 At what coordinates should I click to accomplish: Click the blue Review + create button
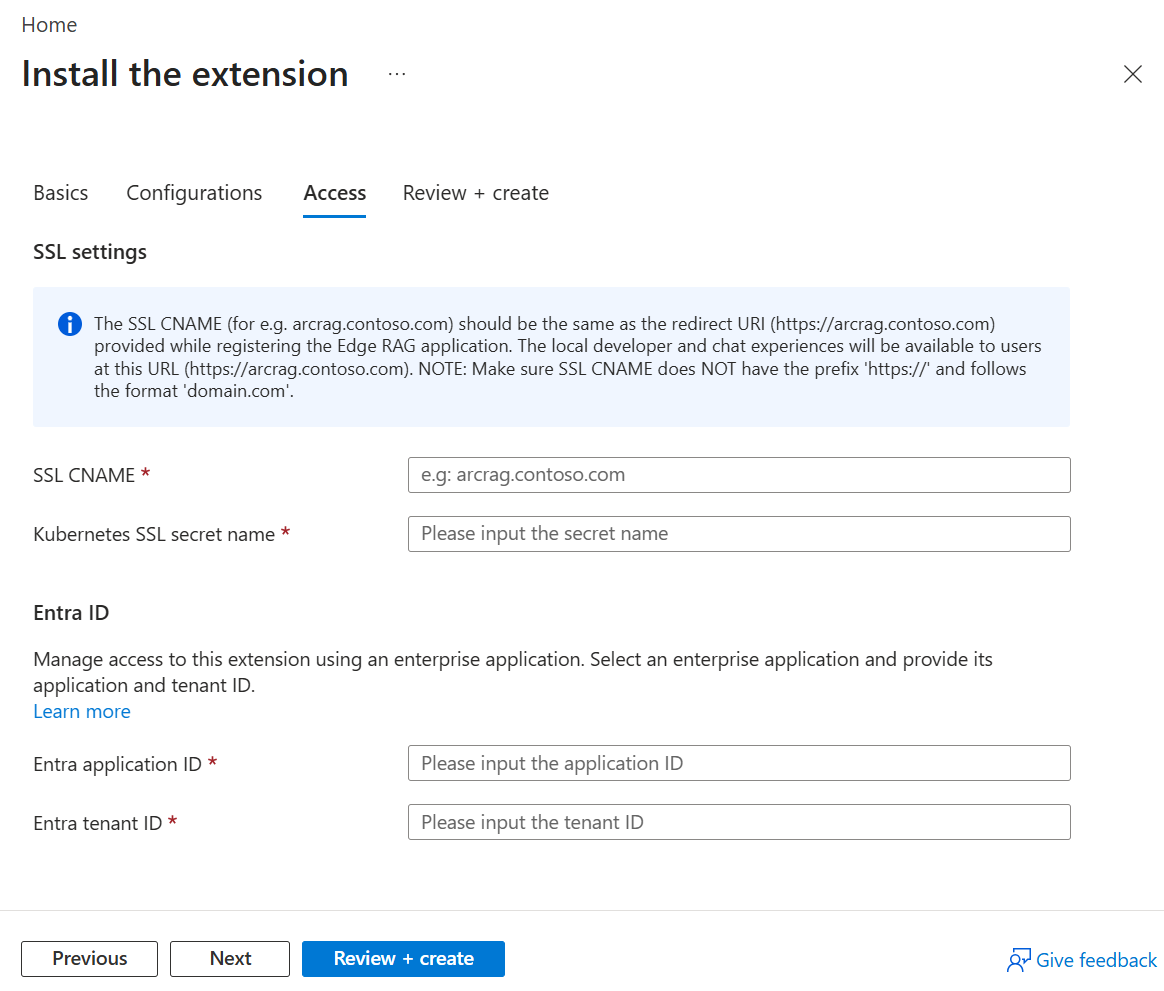403,959
